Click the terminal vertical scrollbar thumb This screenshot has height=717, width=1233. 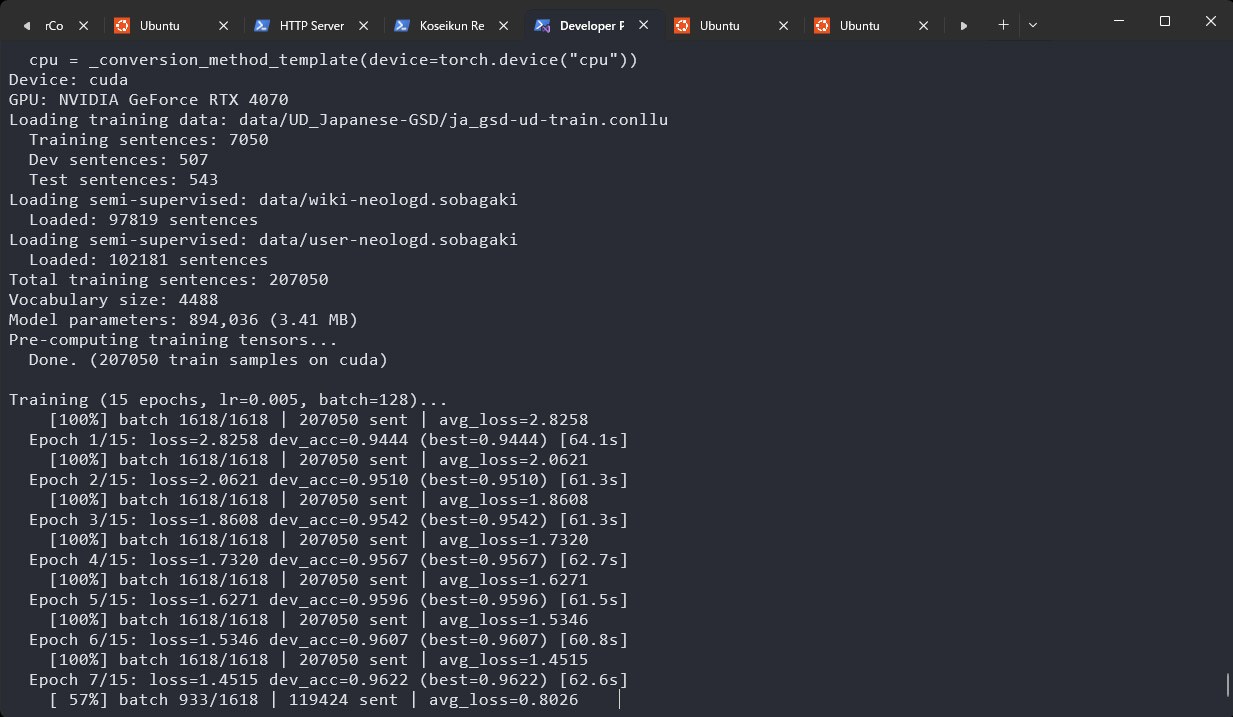pyautogui.click(x=1227, y=686)
